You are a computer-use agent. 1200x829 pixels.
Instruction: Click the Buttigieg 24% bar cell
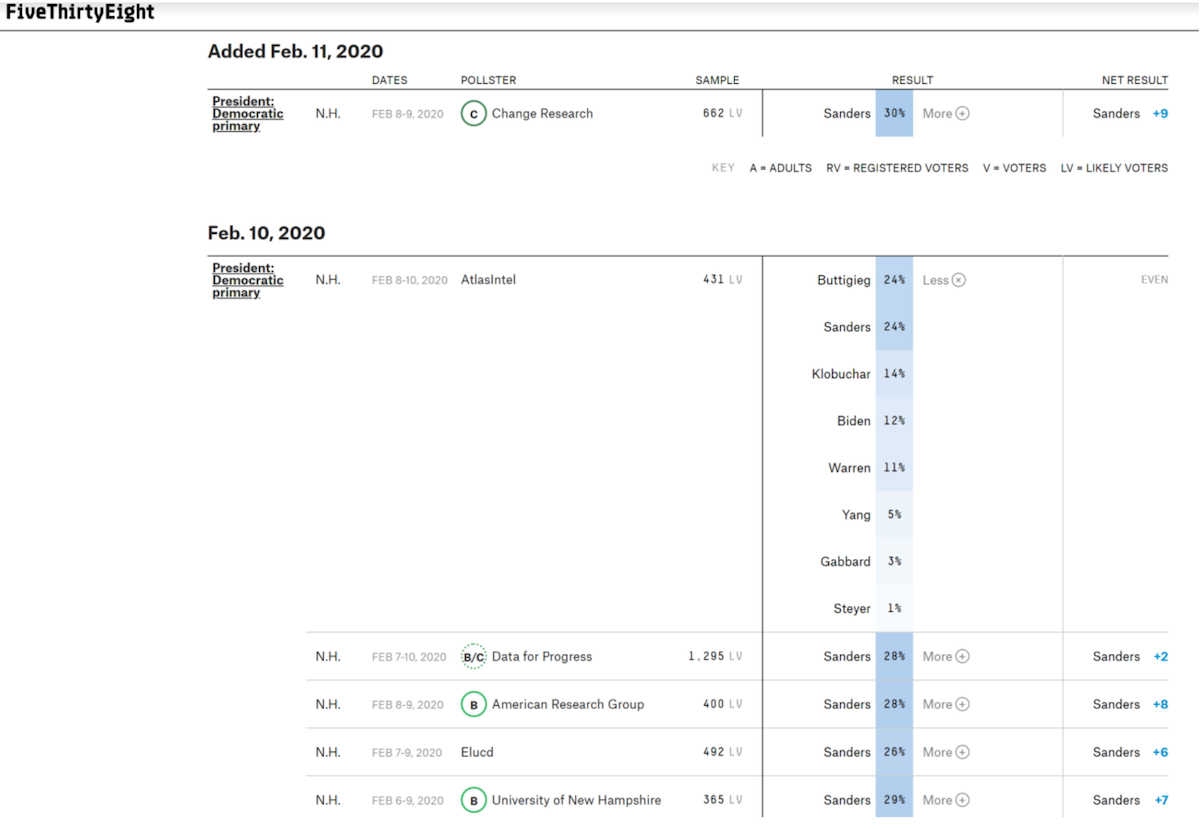[894, 280]
